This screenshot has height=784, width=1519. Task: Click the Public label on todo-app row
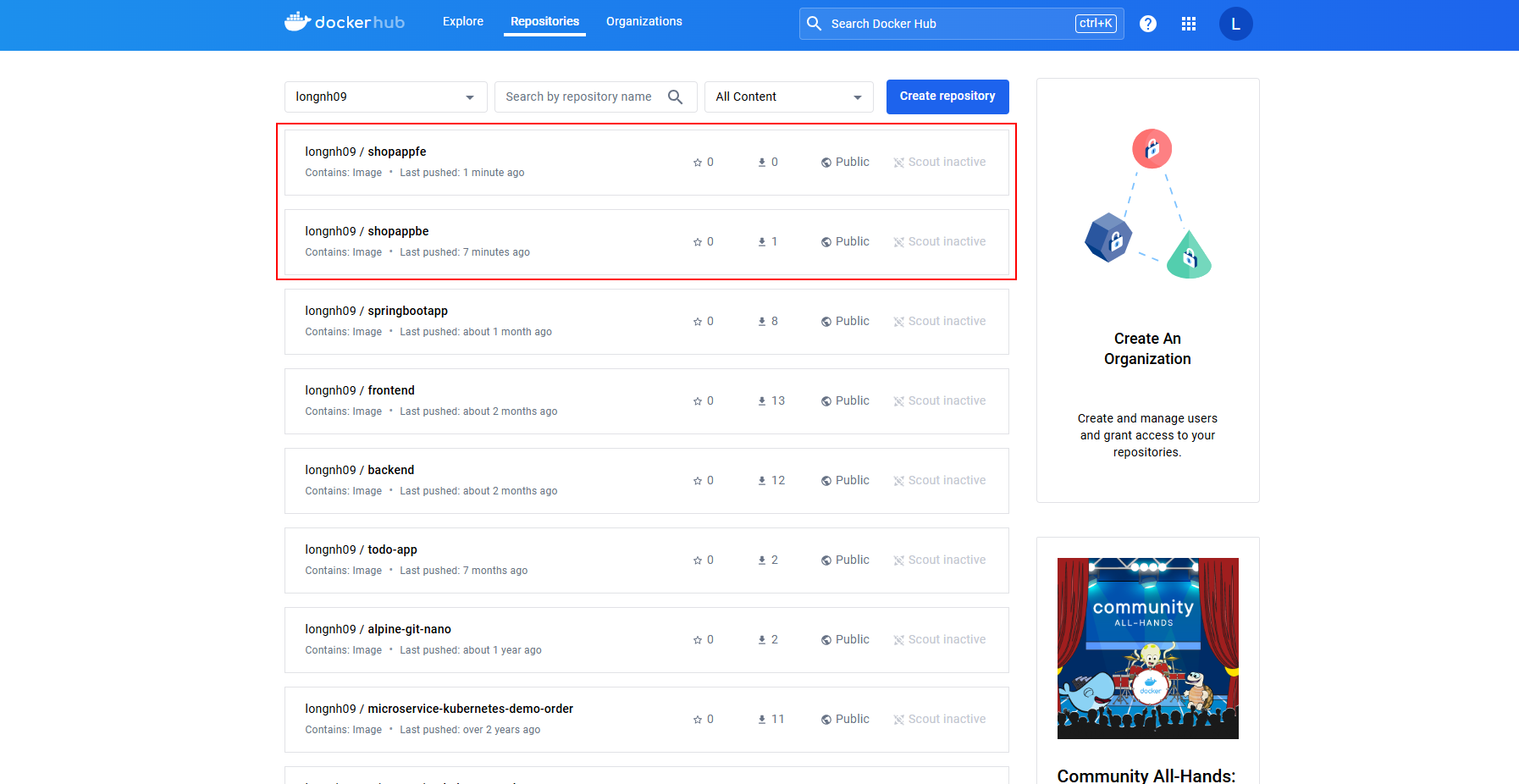853,560
